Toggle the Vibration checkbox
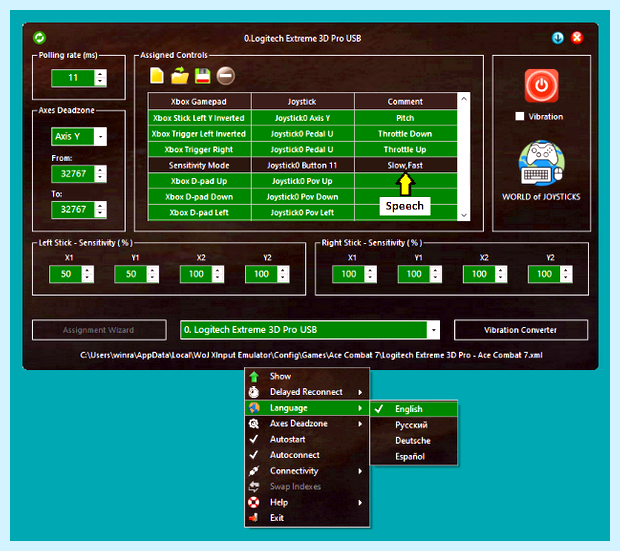Viewport: 620px width, 551px height. coord(520,116)
